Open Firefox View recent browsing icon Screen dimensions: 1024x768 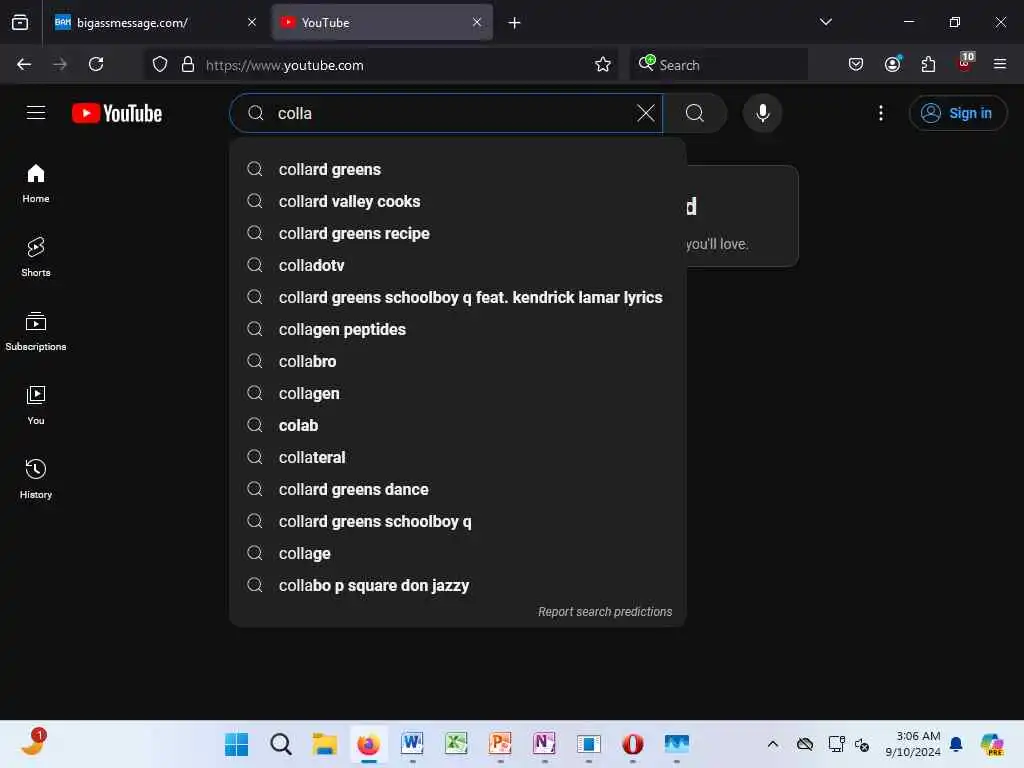(20, 22)
